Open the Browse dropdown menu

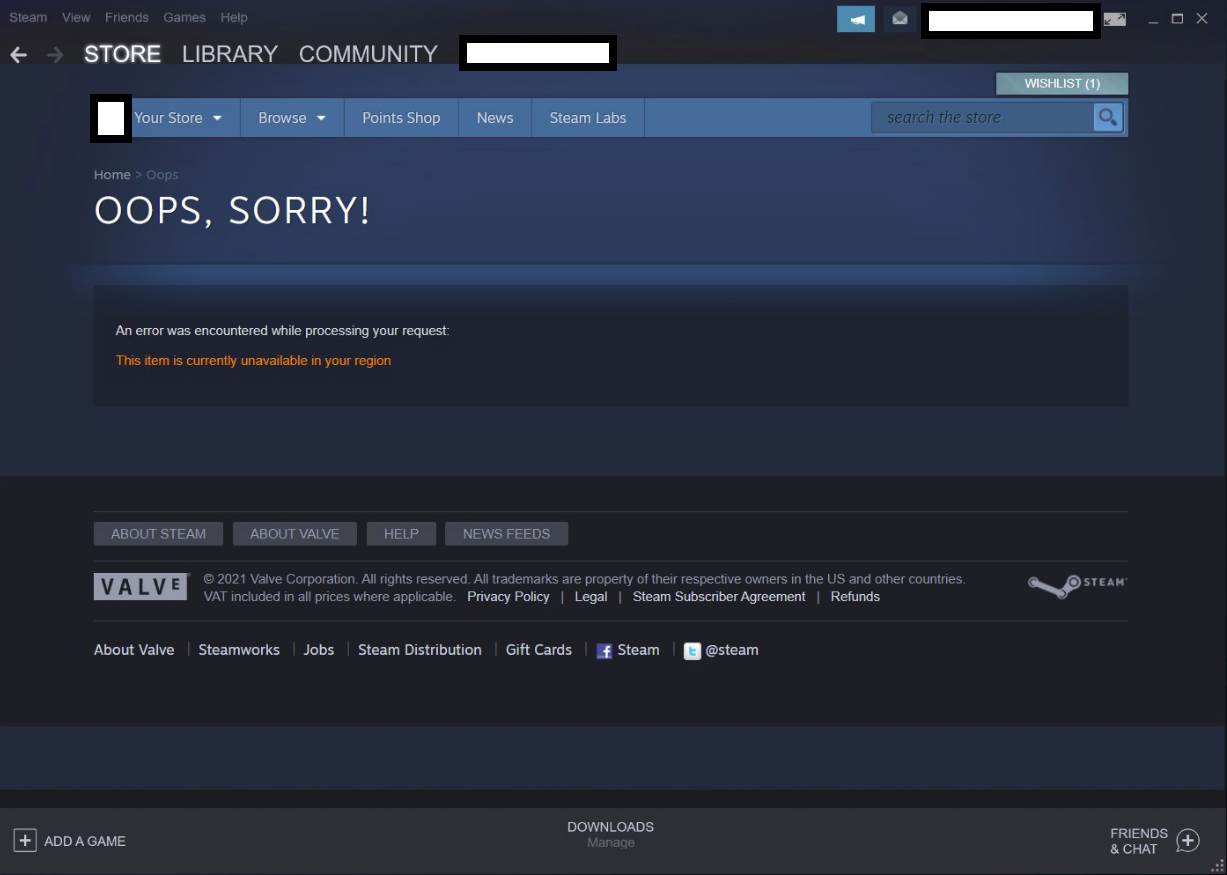tap(291, 117)
